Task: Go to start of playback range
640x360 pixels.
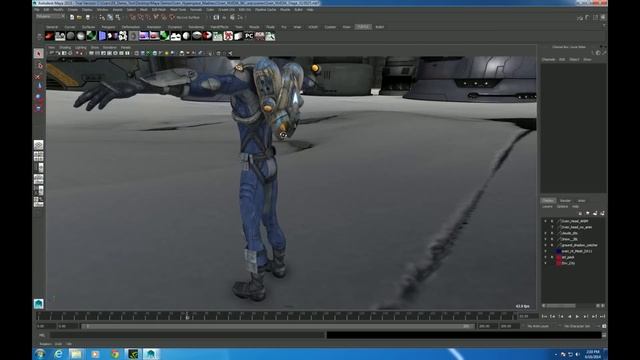Action: [544, 316]
